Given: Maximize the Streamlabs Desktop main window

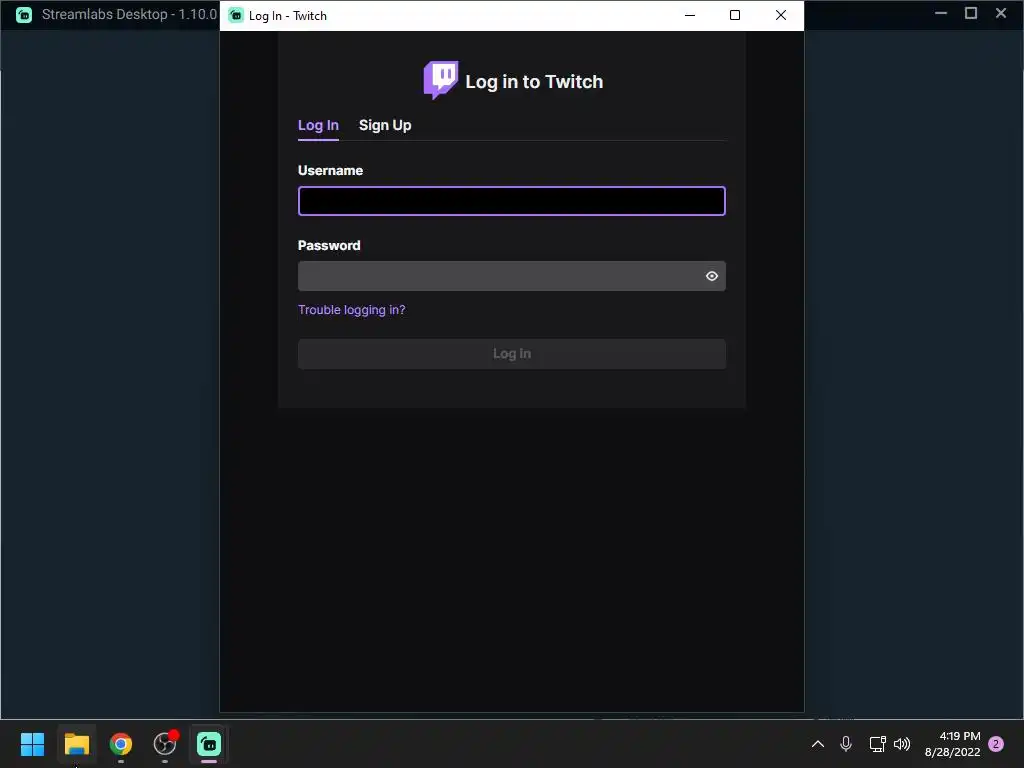Looking at the screenshot, I should [971, 13].
